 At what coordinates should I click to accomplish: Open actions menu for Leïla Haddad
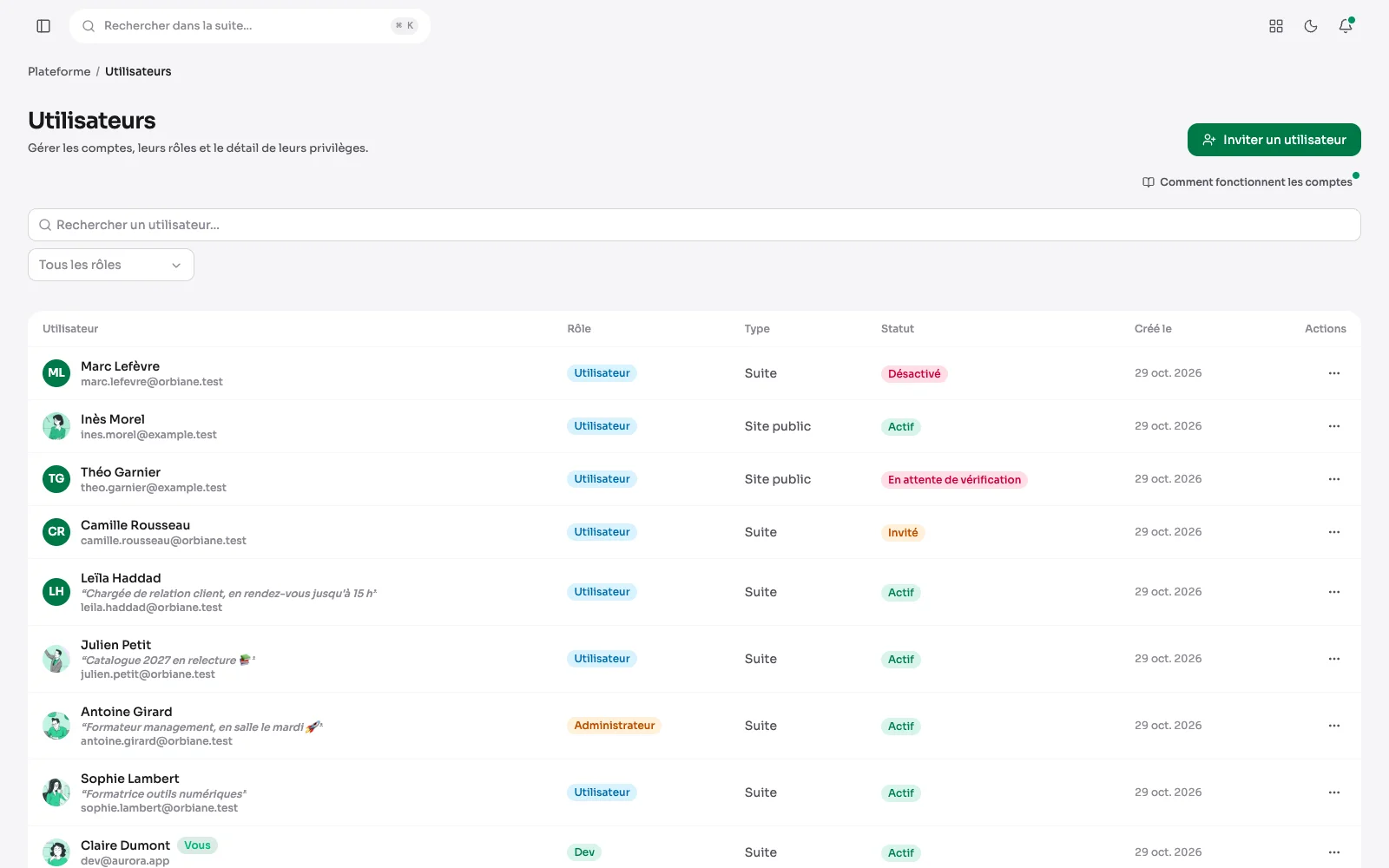[x=1334, y=592]
